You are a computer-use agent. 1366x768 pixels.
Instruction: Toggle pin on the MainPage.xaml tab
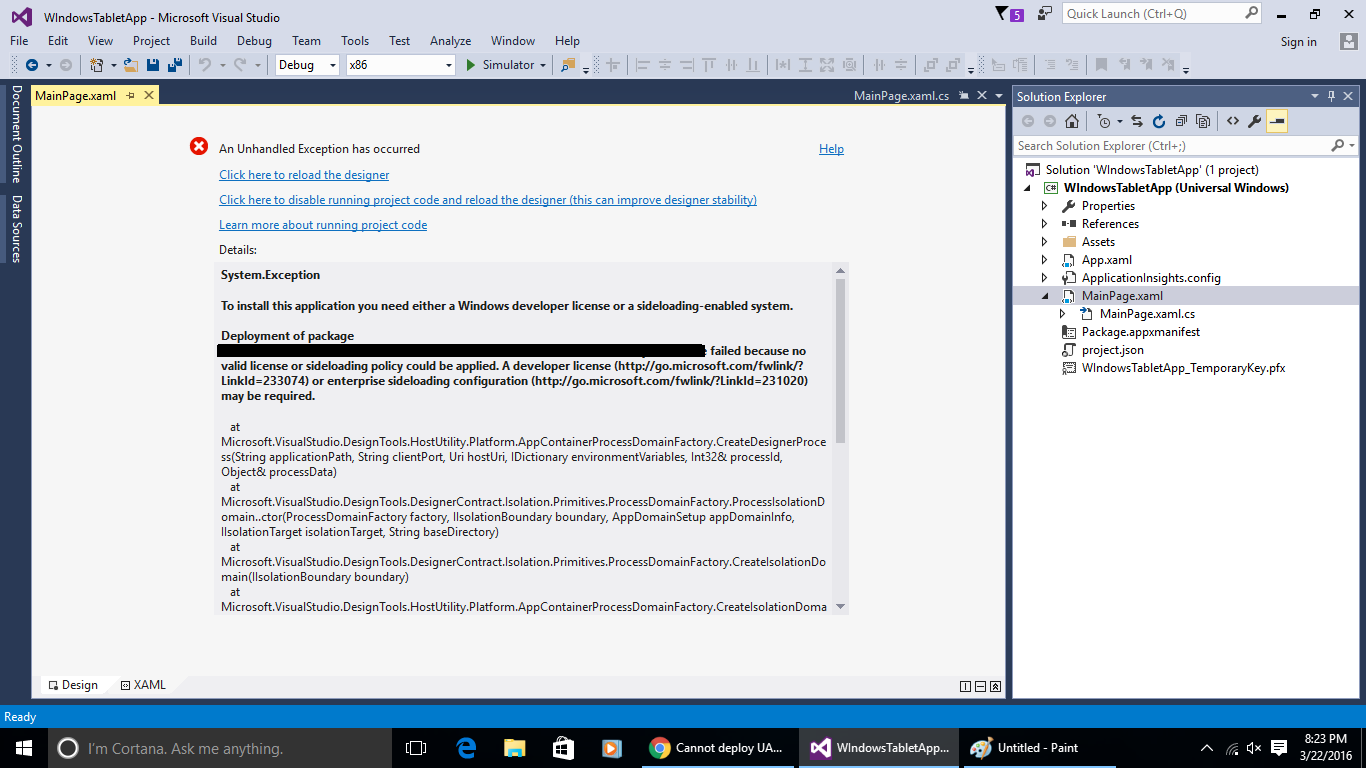coord(130,96)
